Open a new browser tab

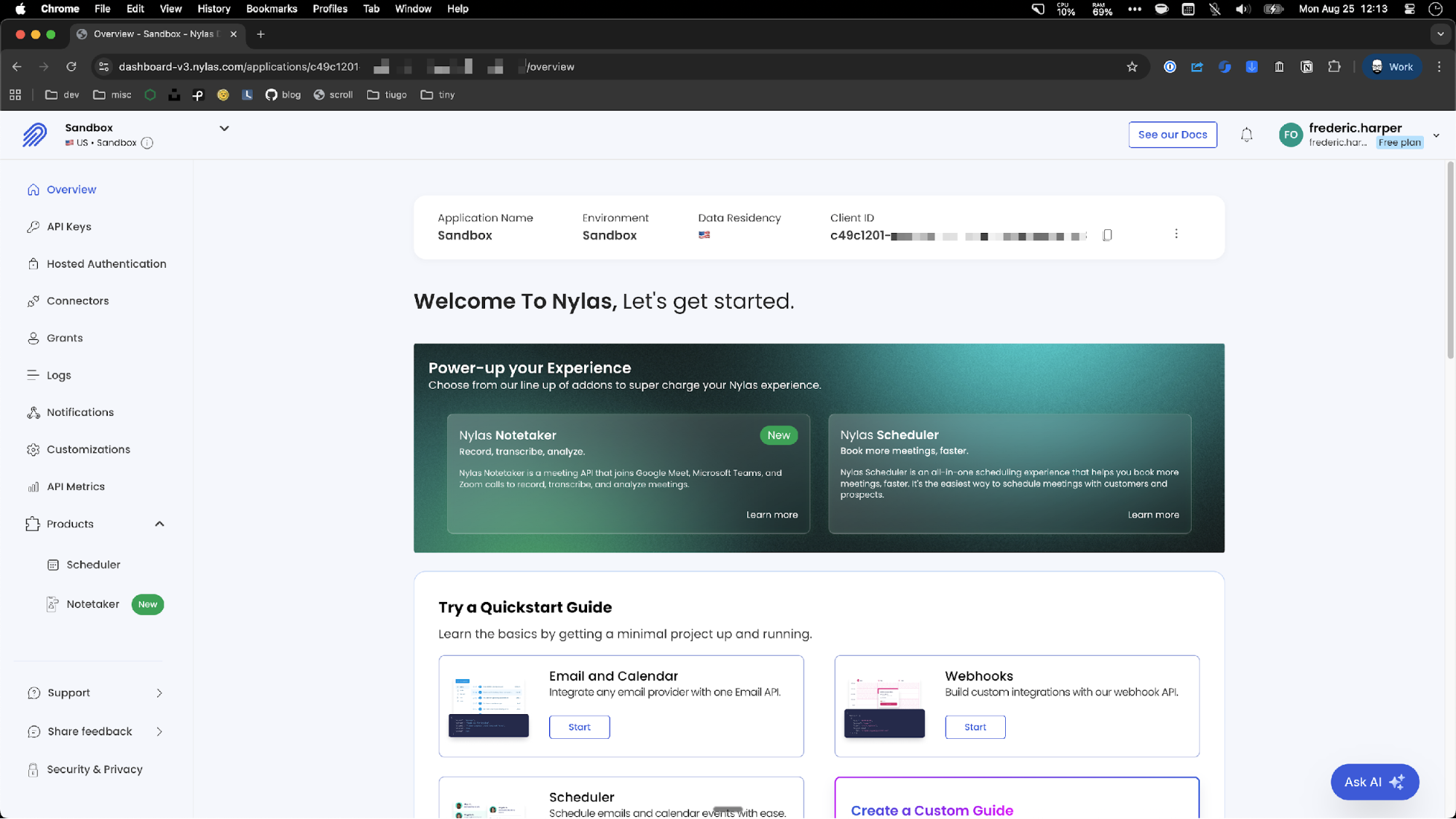tap(260, 34)
